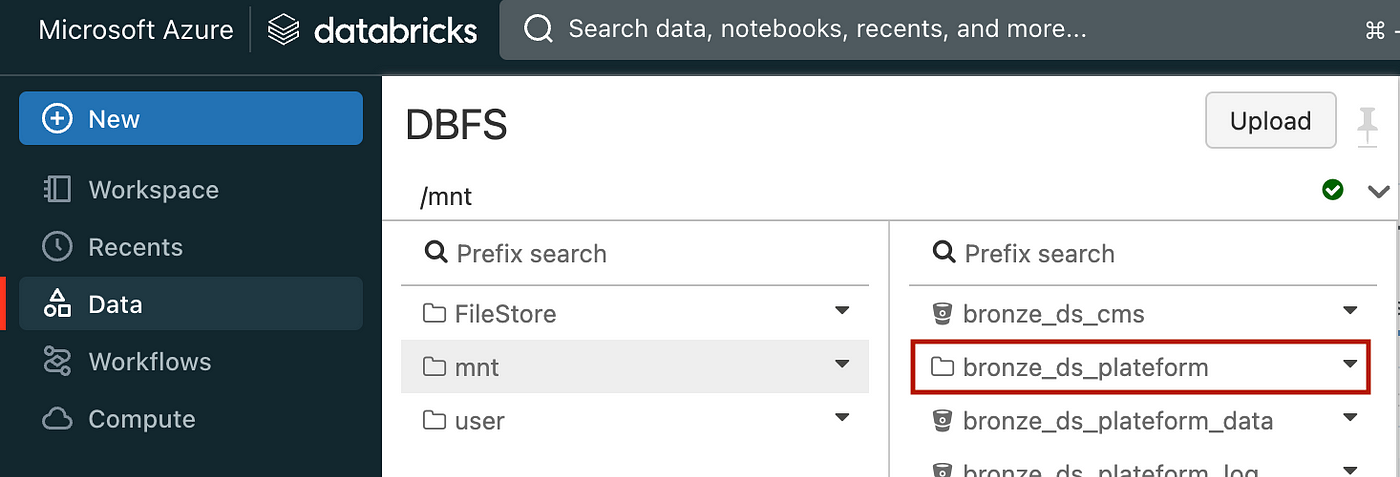Select the Data shapes icon
This screenshot has width=1400, height=477.
coord(57,304)
